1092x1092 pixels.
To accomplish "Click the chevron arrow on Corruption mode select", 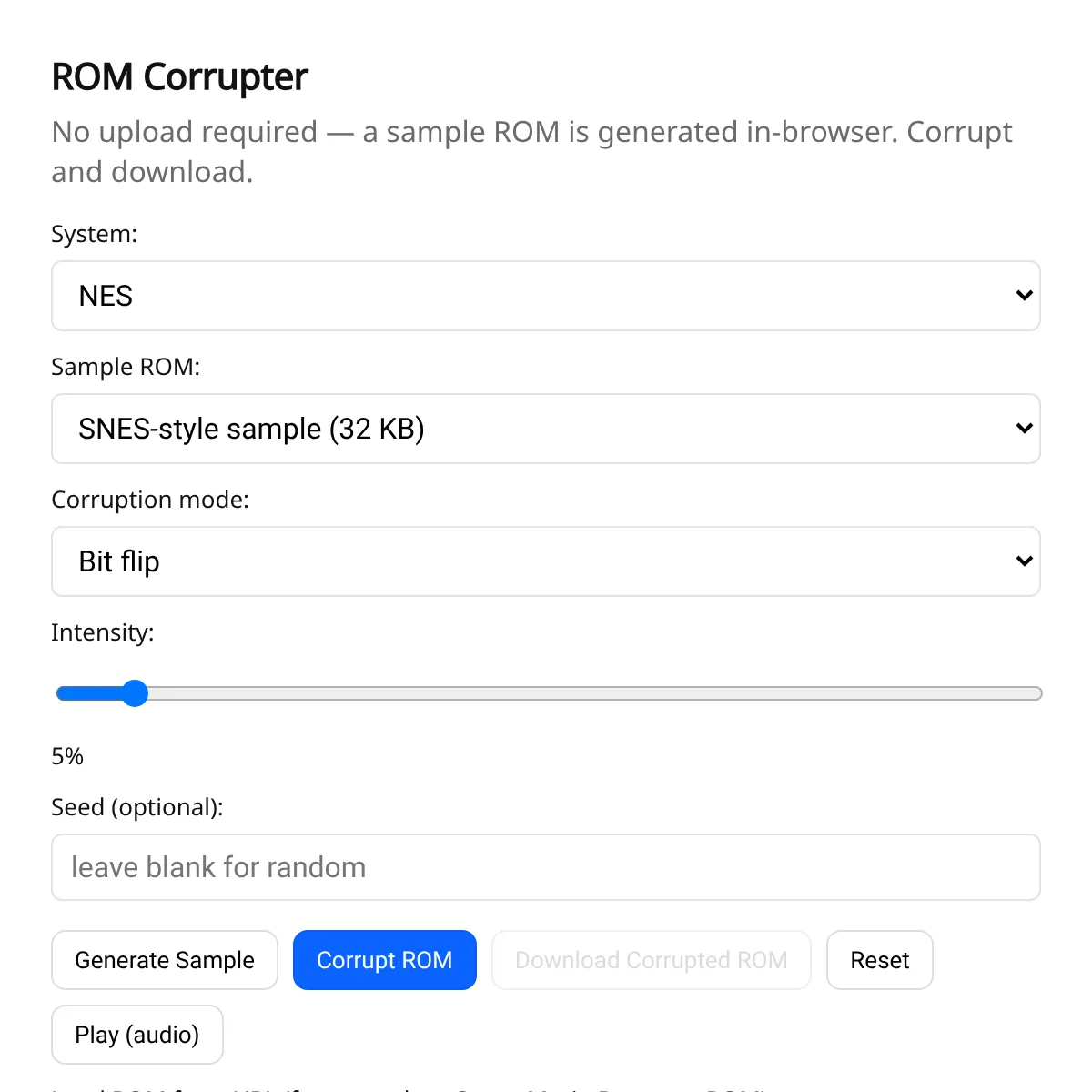I will (x=1024, y=561).
